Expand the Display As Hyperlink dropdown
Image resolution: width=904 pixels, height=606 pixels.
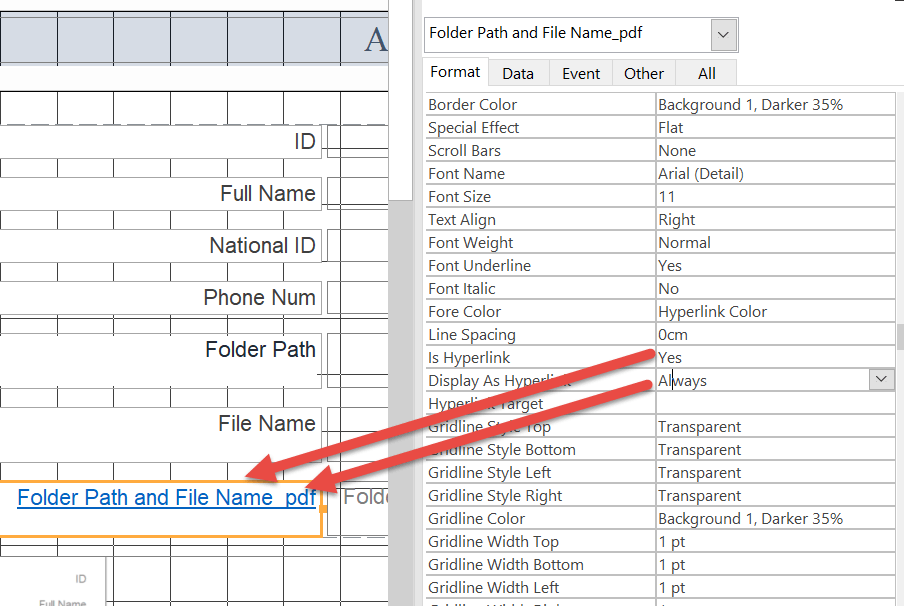pyautogui.click(x=881, y=379)
